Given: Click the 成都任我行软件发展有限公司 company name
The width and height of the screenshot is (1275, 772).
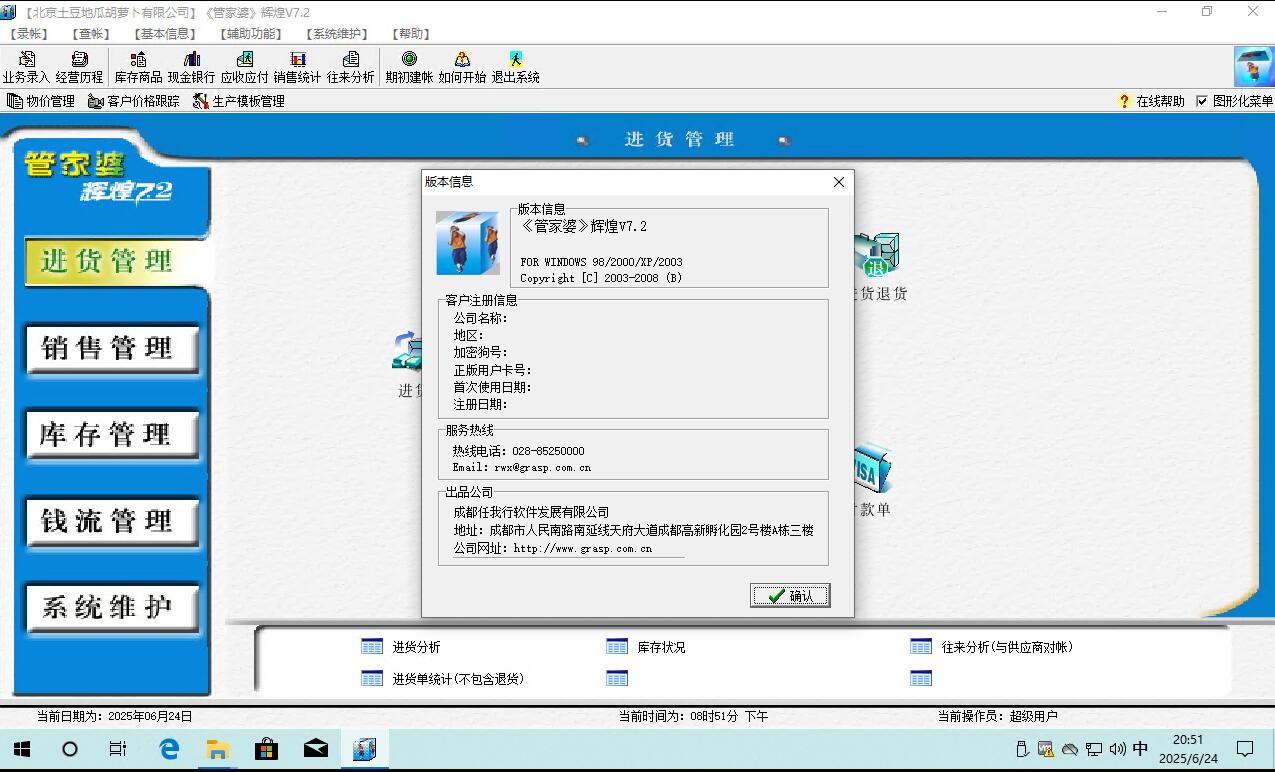Looking at the screenshot, I should pyautogui.click(x=531, y=512).
